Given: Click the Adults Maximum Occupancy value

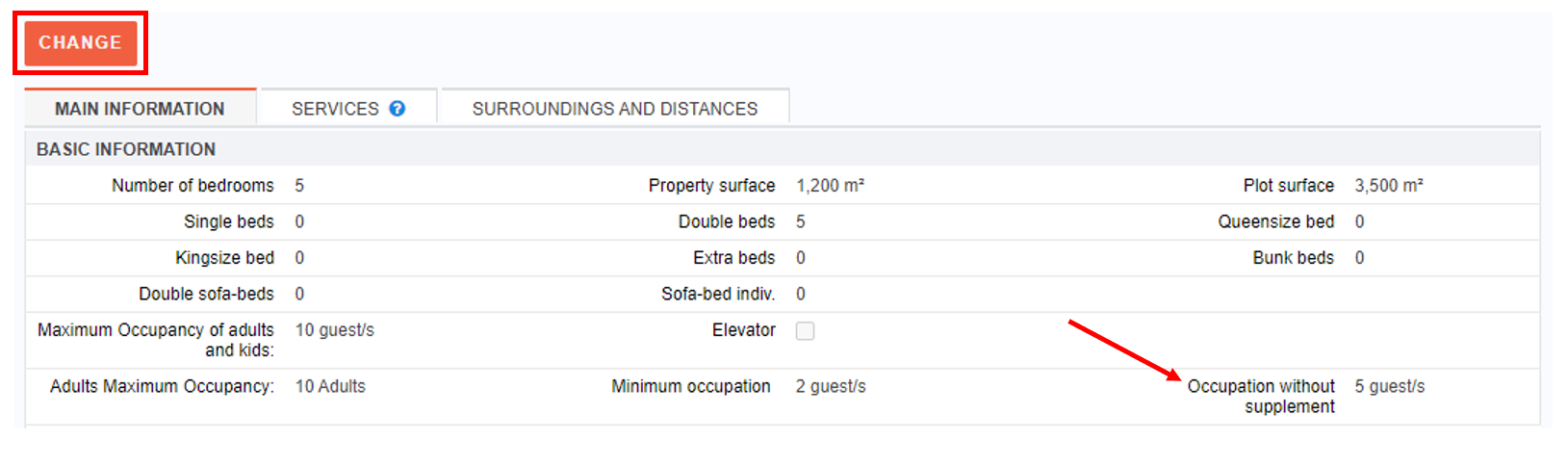Looking at the screenshot, I should [x=330, y=387].
